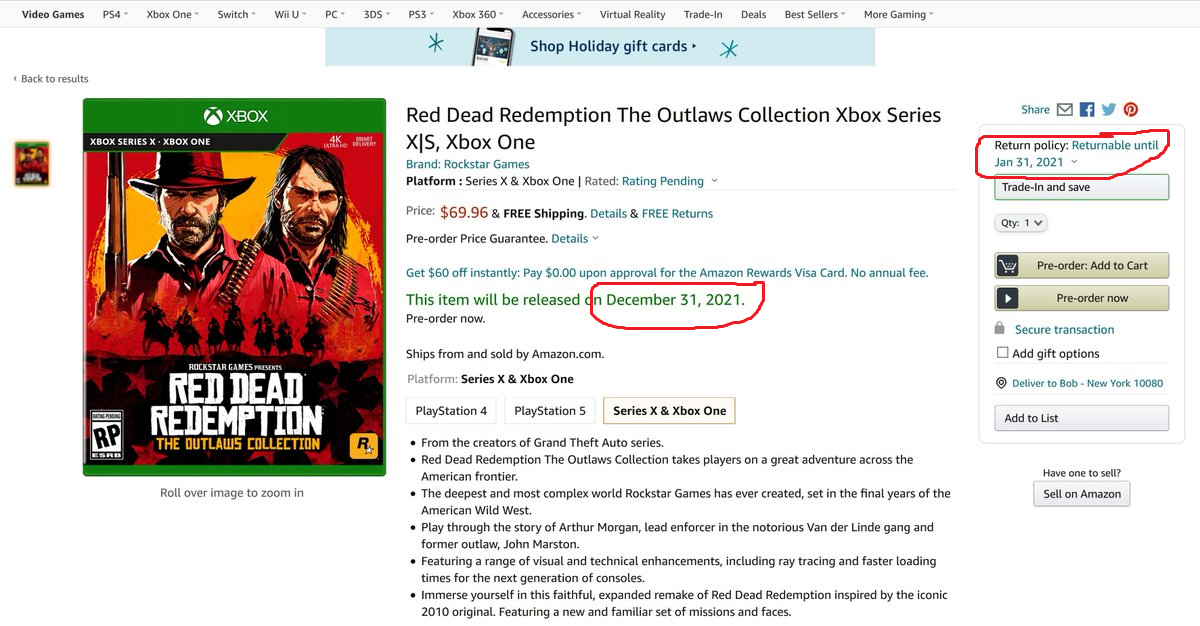Screen dimensions: 1200x626
Task: Expand the Return policy details
Action: 1072,161
